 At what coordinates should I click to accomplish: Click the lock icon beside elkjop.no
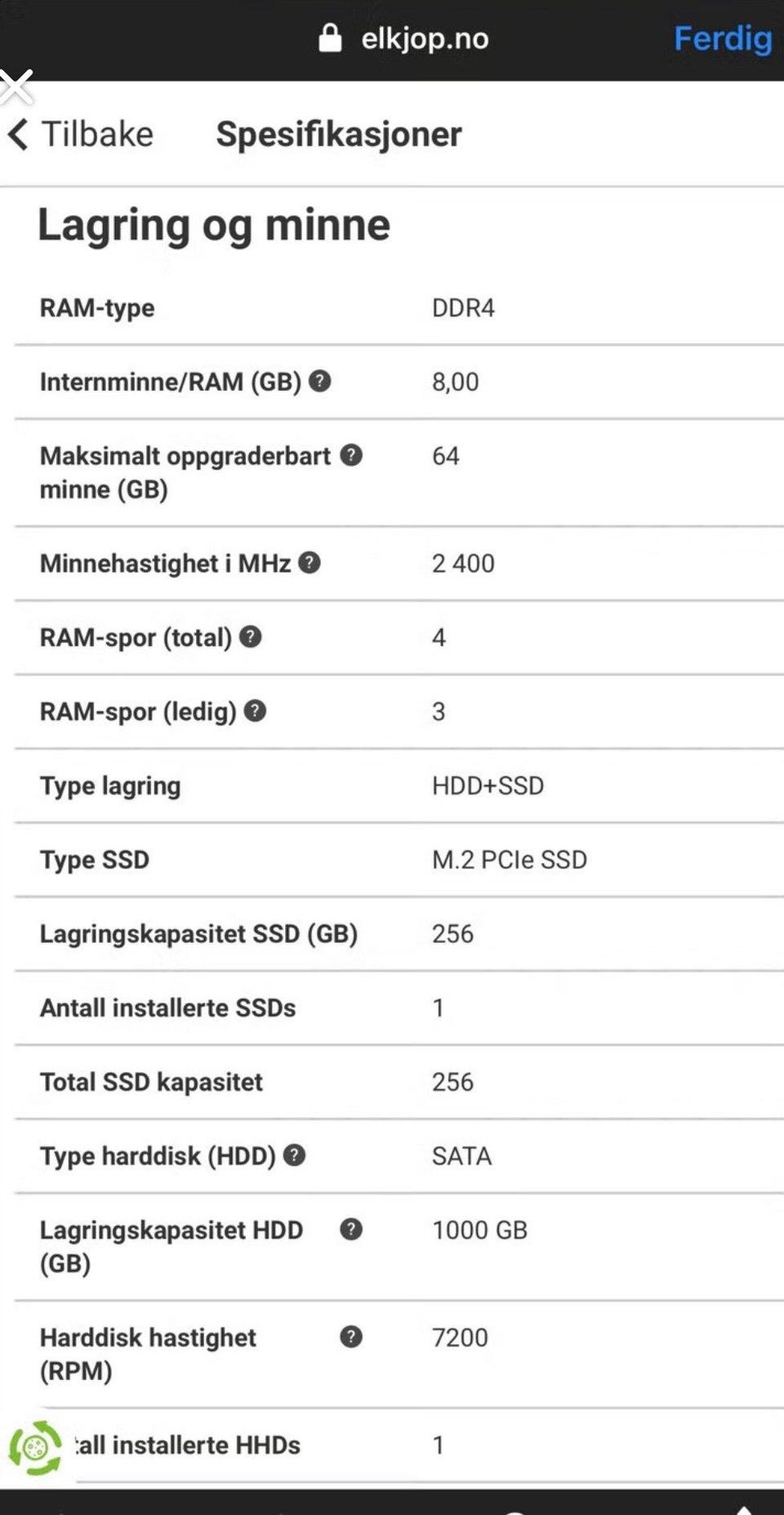(330, 38)
